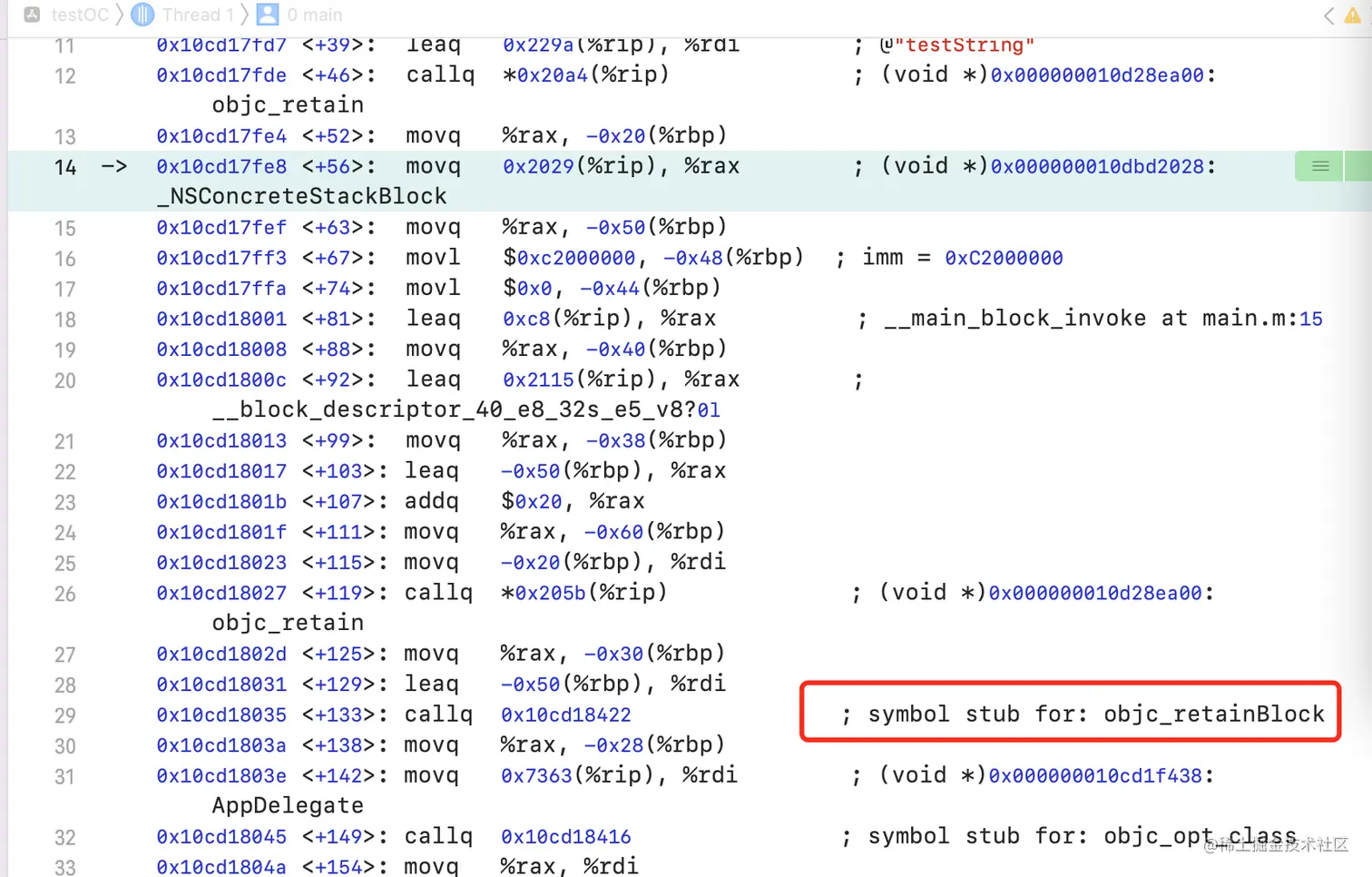Screen dimensions: 1372x877
Task: Click immediate value 0xC2000000 comment
Action: point(1004,258)
